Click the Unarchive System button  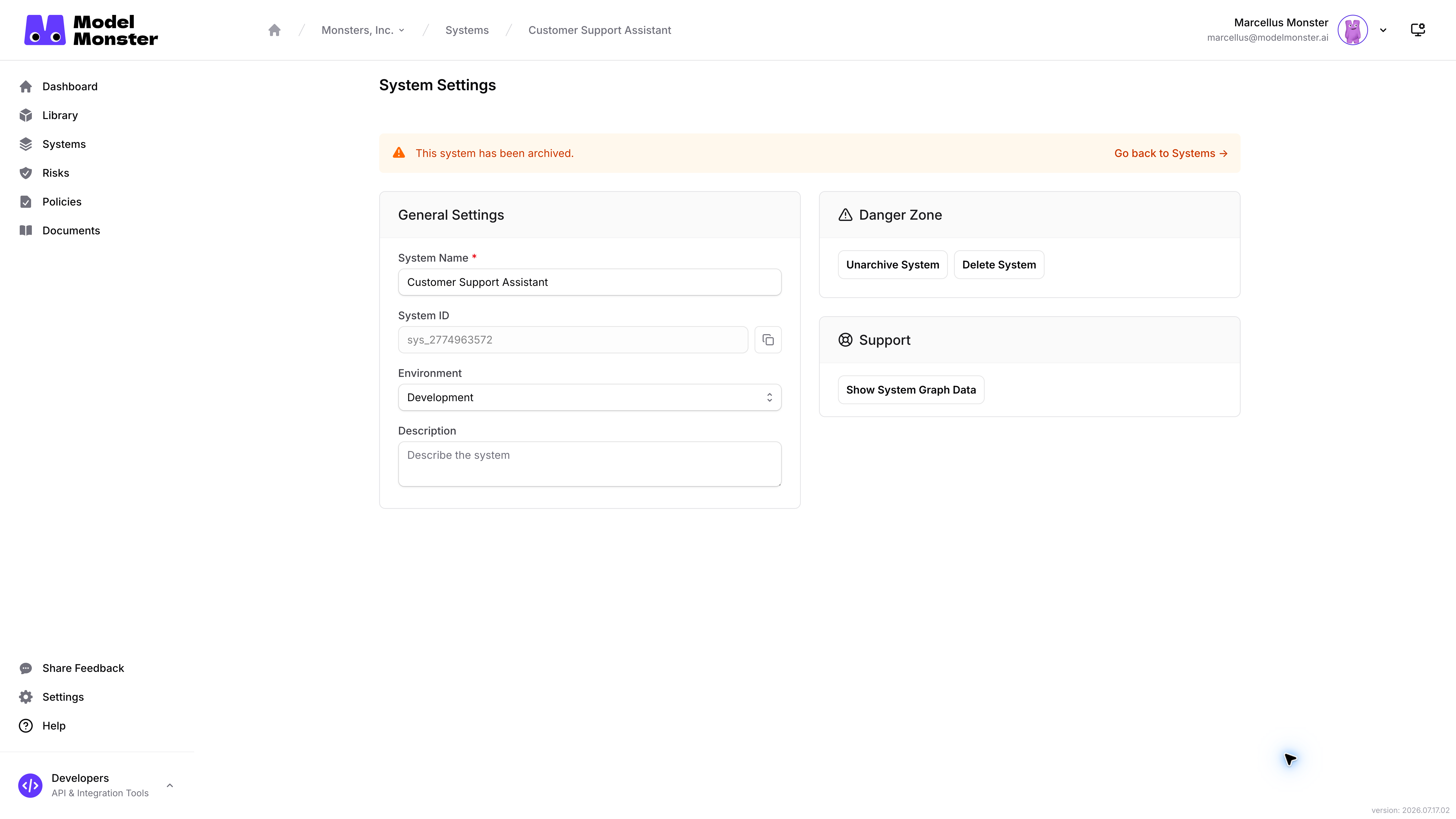click(x=893, y=264)
